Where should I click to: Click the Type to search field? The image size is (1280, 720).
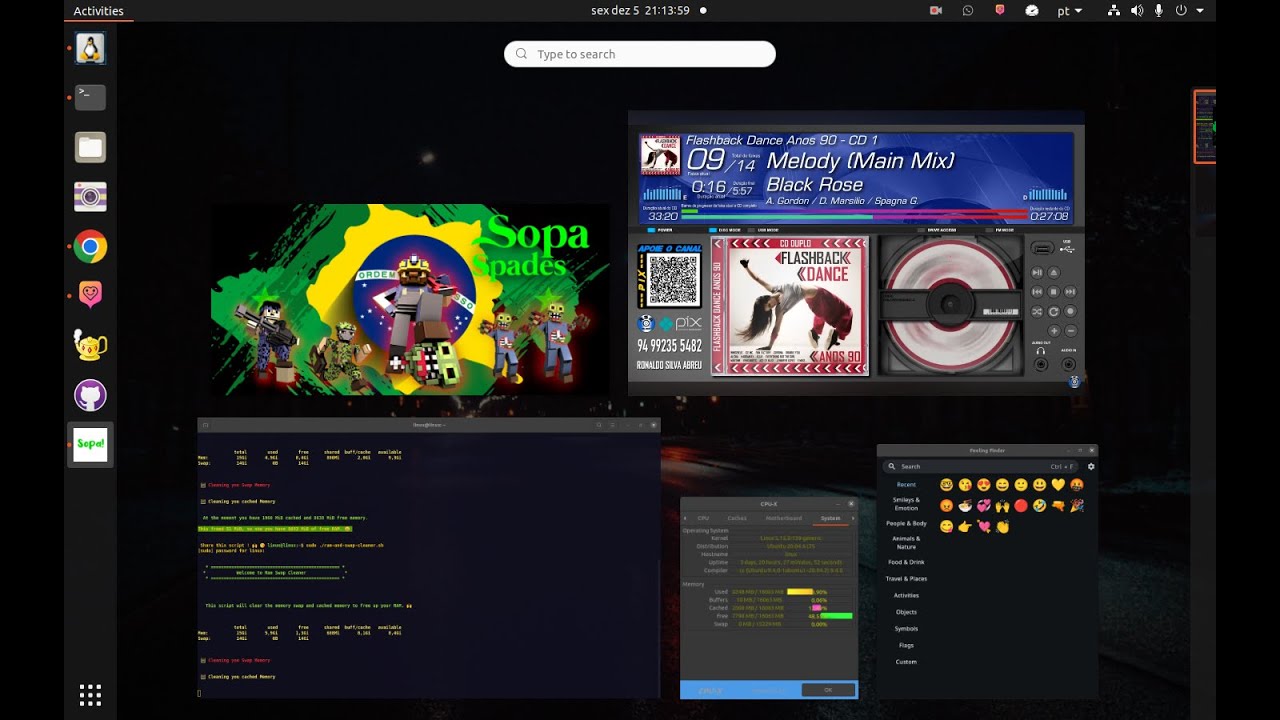(x=640, y=54)
